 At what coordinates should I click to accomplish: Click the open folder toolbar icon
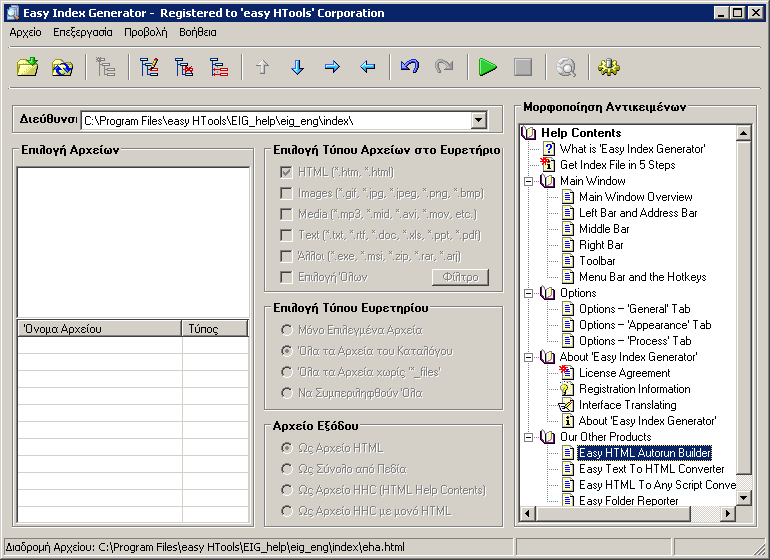click(x=28, y=67)
